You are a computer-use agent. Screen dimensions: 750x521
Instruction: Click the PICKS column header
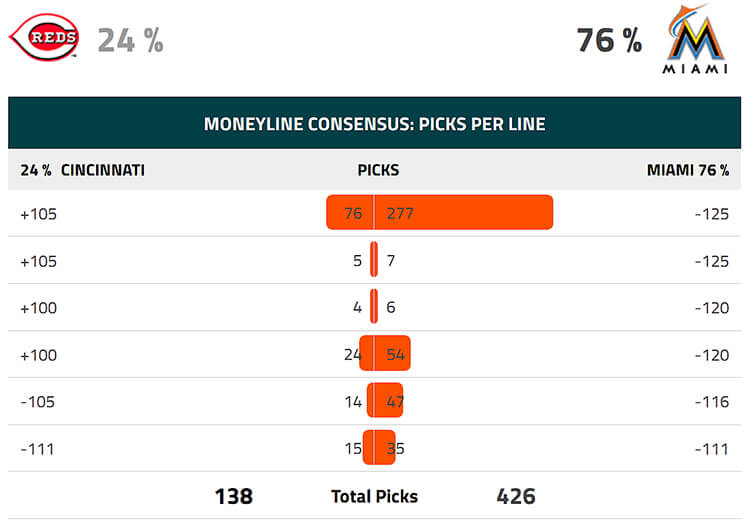[378, 170]
